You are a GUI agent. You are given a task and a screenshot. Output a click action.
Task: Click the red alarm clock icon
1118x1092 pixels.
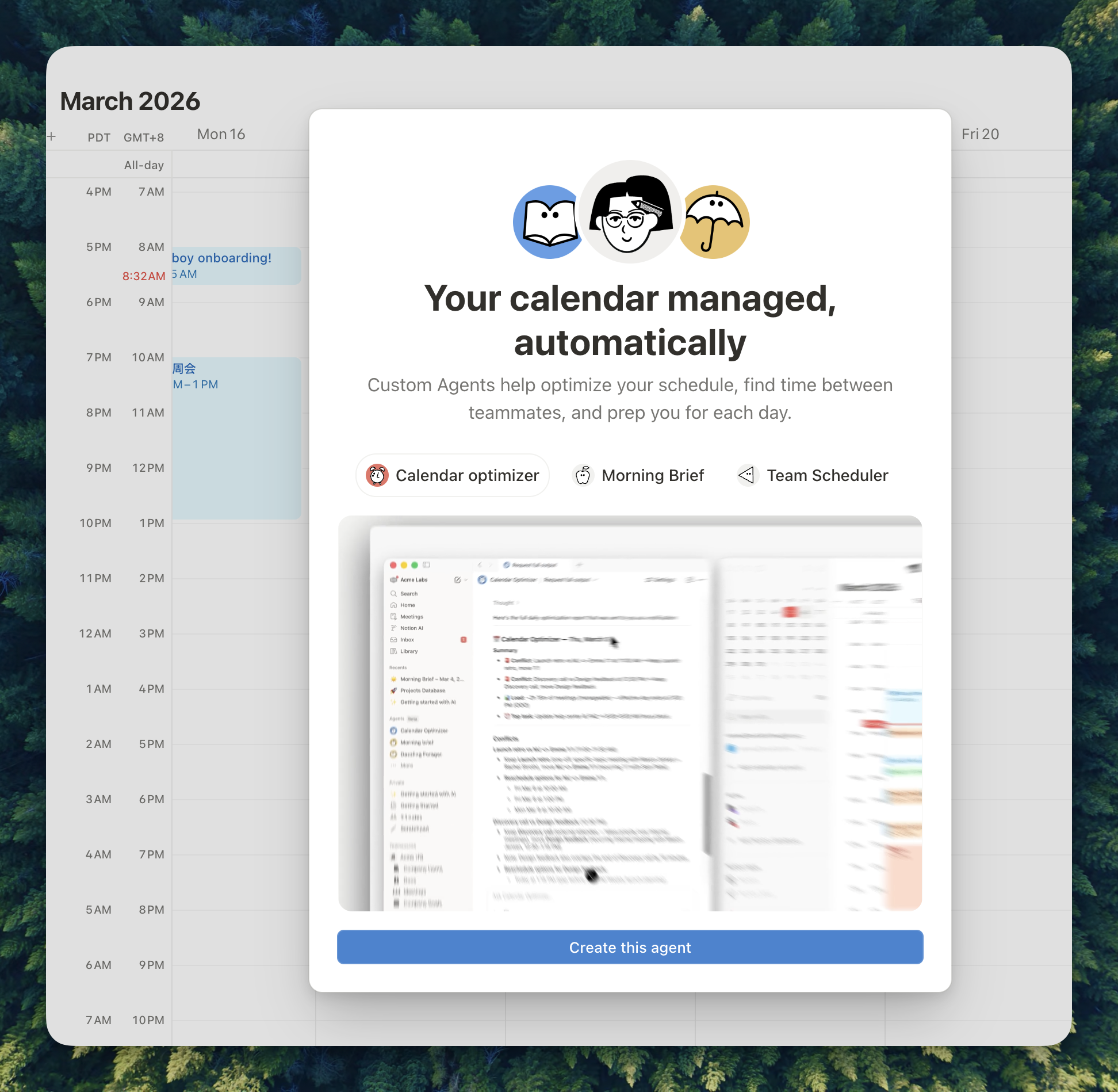point(377,476)
